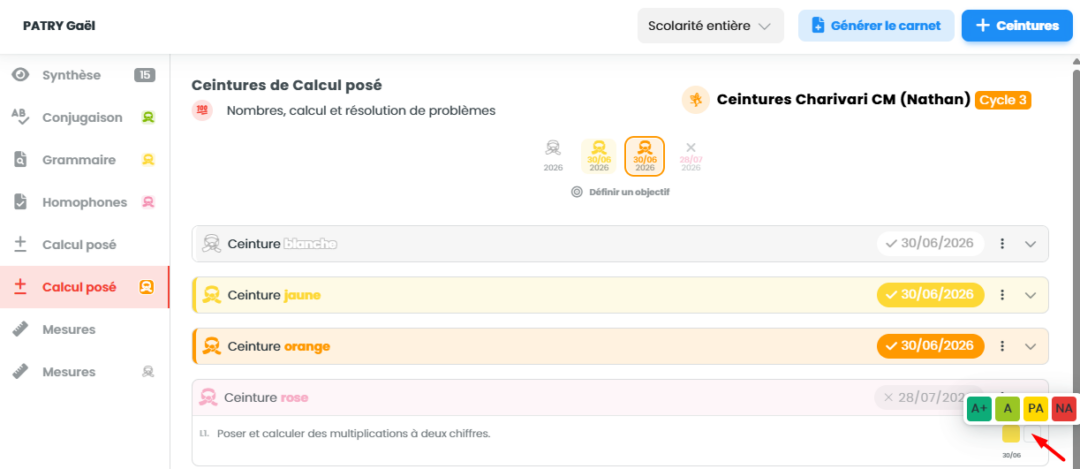Open three-dot menu for Ceinture blanche

point(1003,244)
